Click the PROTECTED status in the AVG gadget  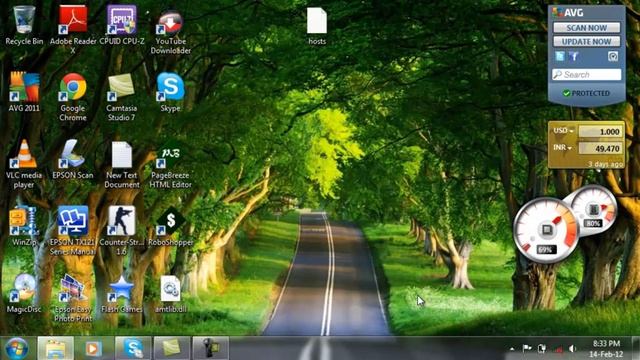point(587,93)
